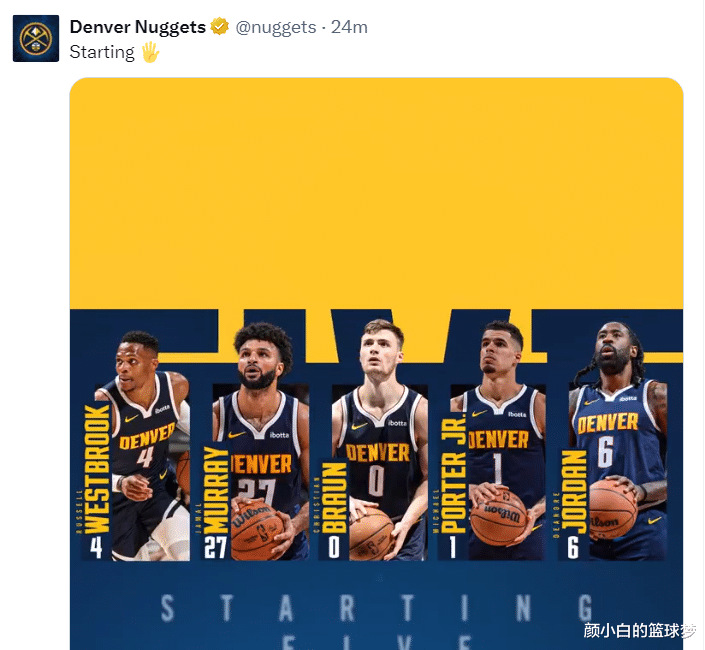Click the raised hand emoji
Viewport: 705px width, 650px height.
[x=150, y=52]
